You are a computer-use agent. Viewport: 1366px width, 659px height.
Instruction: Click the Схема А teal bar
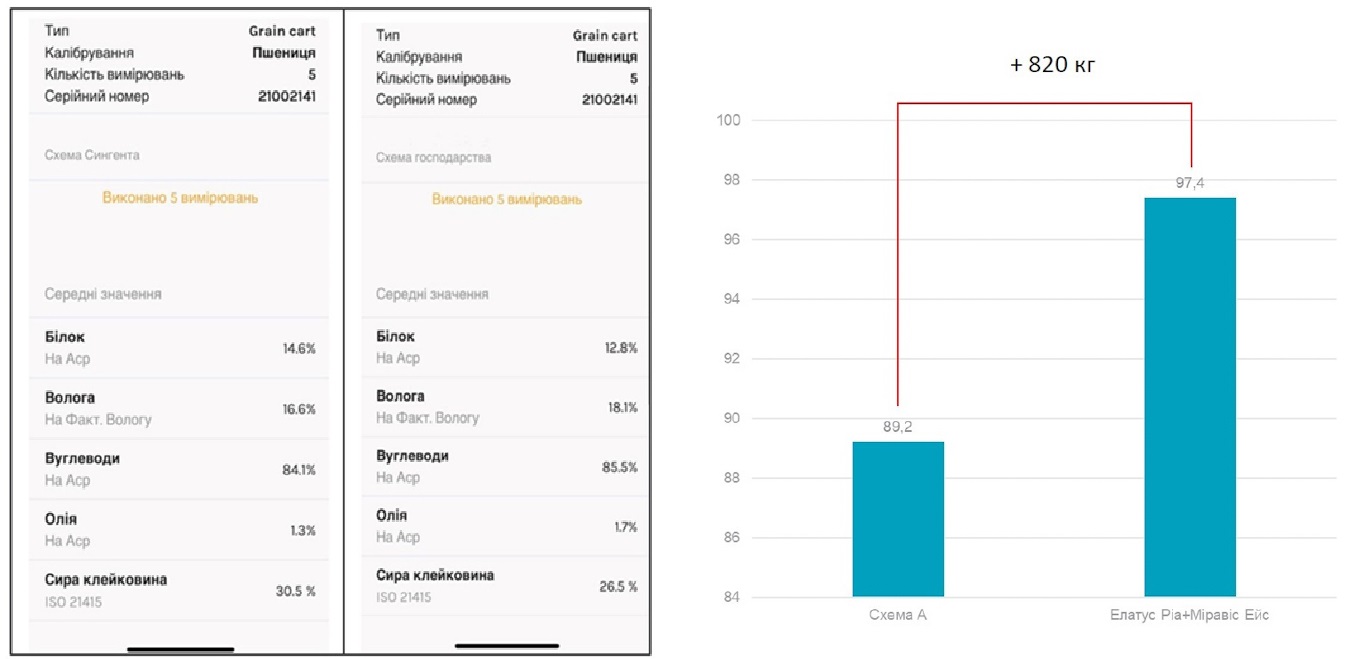[x=897, y=520]
